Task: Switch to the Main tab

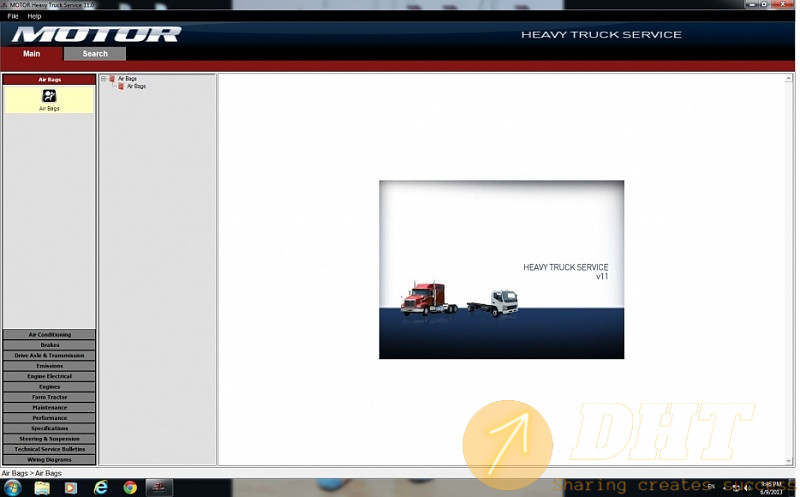Action: (32, 54)
